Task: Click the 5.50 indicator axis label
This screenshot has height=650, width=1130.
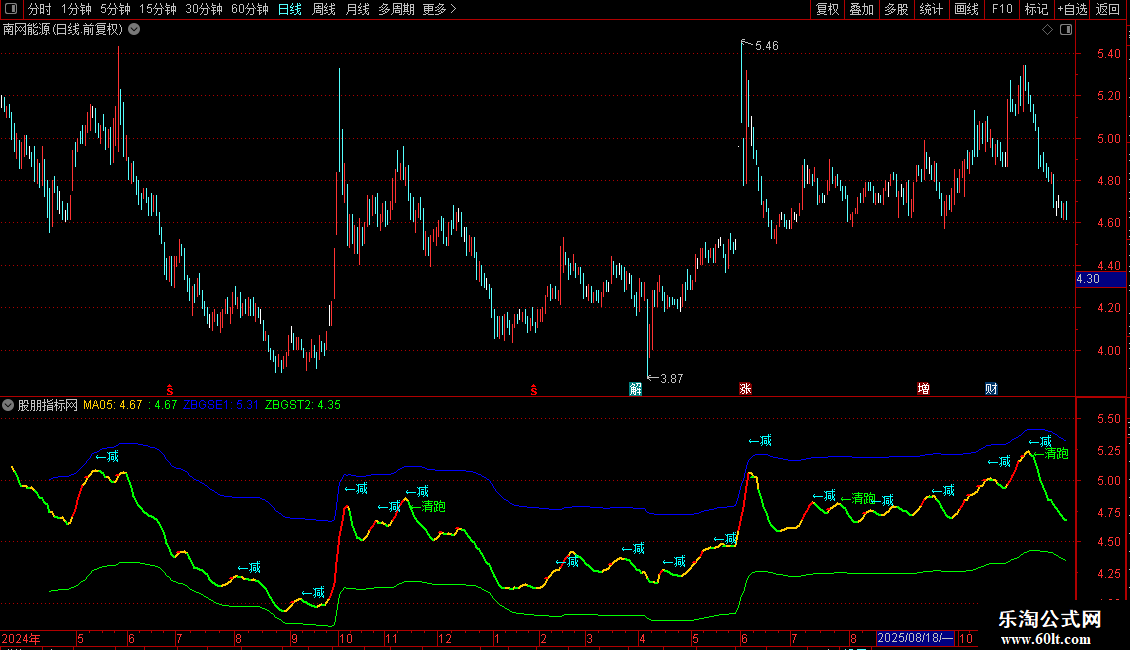Action: coord(1108,419)
